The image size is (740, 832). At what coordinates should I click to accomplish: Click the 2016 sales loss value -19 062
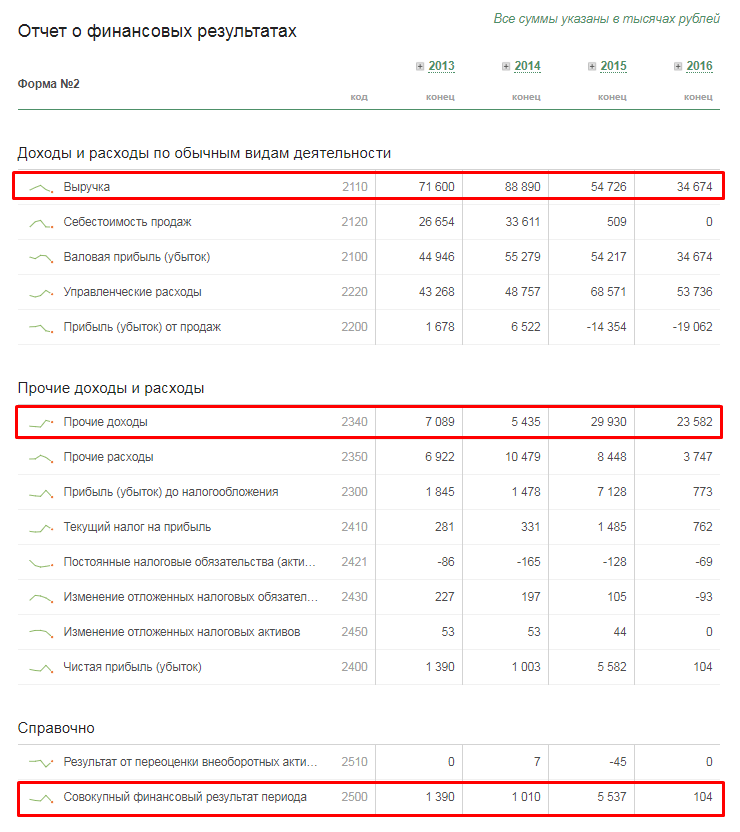(x=692, y=327)
